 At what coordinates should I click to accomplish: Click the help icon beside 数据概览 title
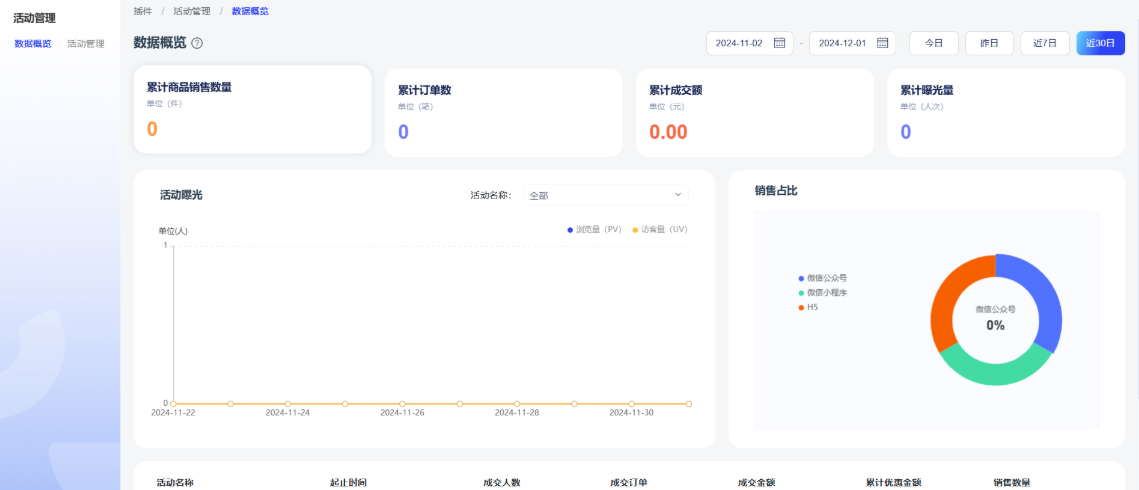click(x=197, y=43)
